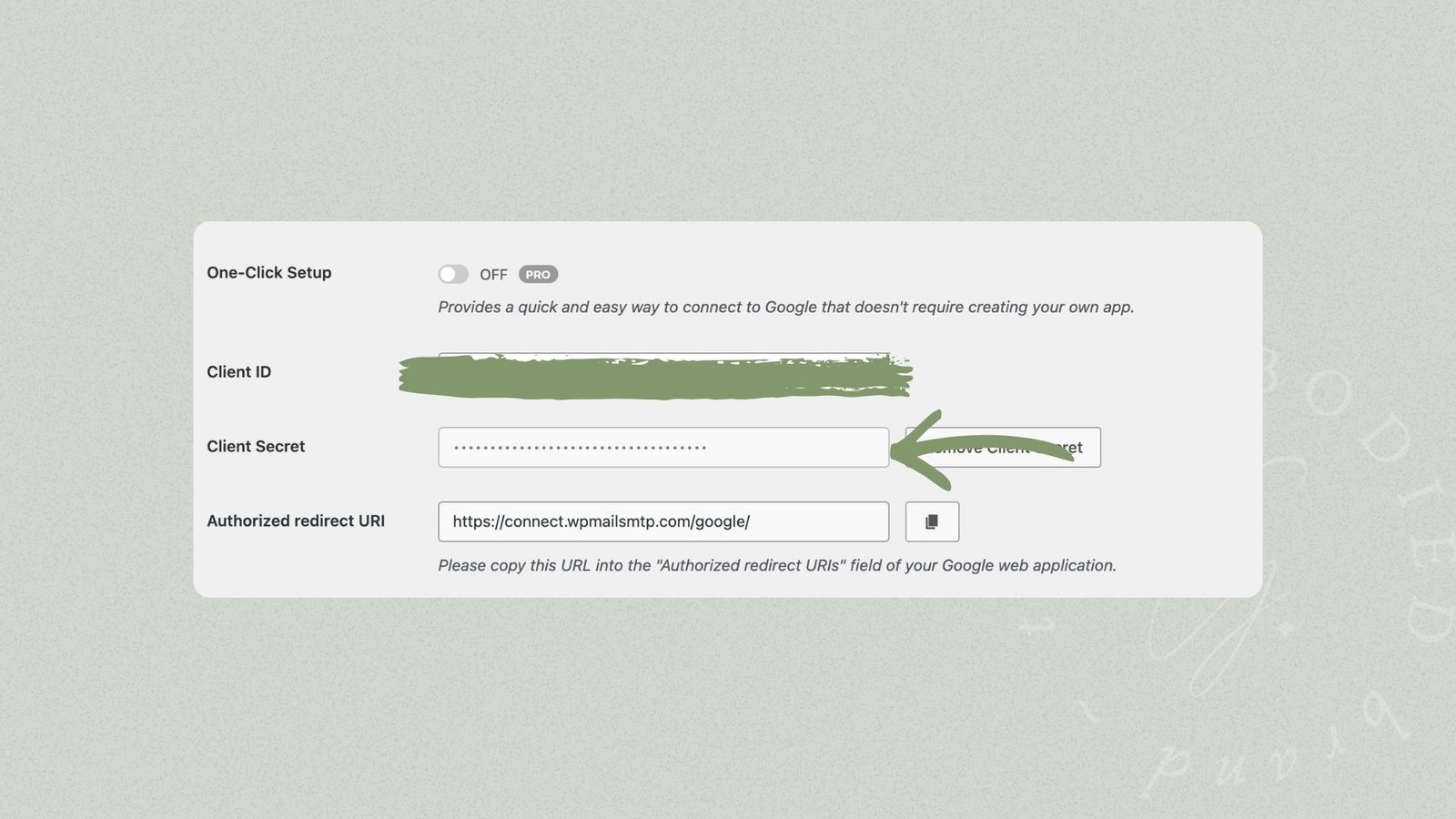
Task: Click the Client Secret label
Action: 256,446
